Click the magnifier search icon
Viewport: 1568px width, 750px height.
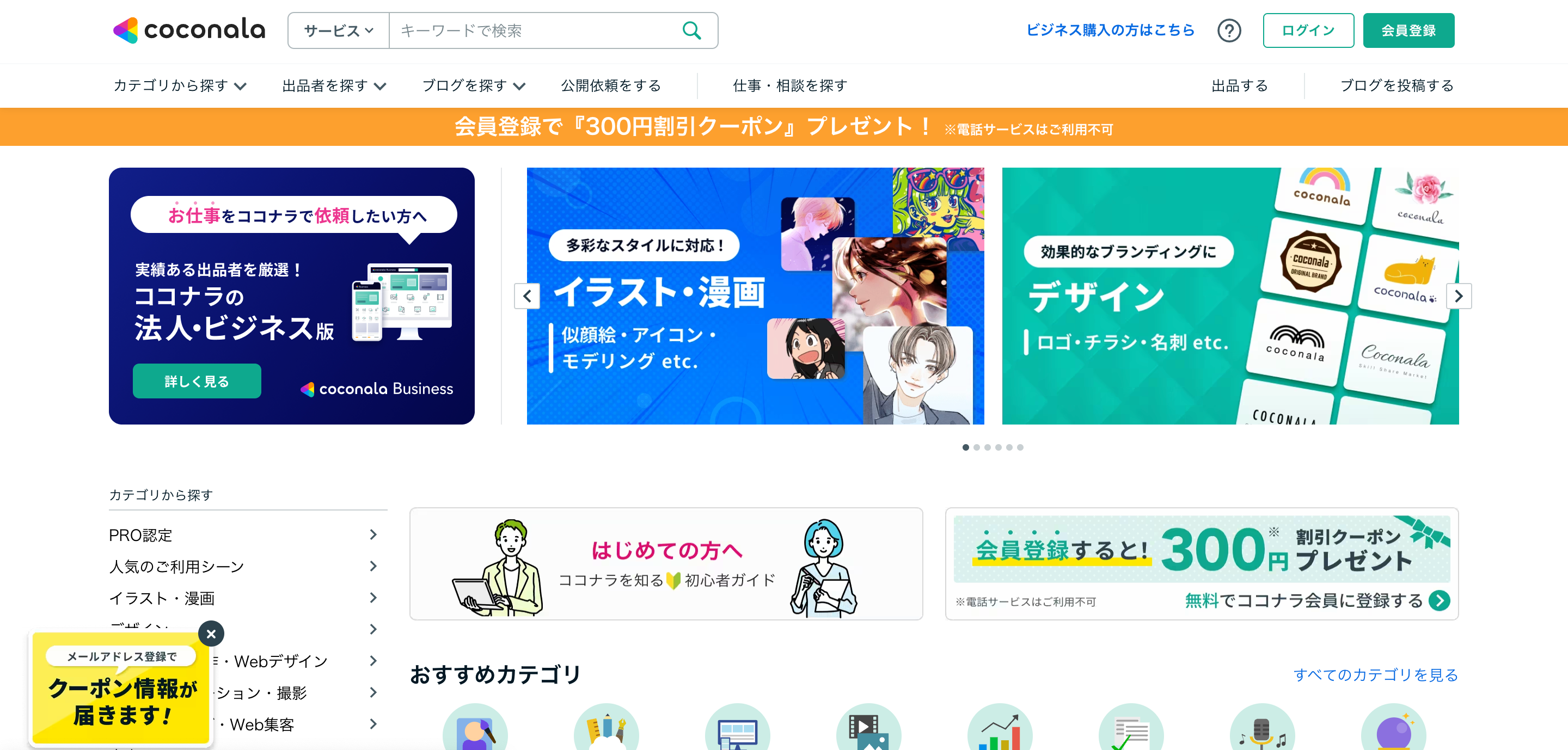pos(691,30)
